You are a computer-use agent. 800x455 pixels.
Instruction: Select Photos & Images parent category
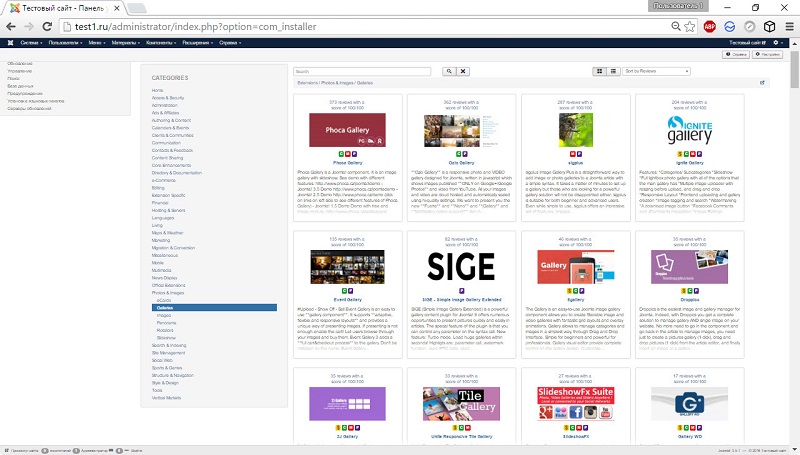click(168, 293)
